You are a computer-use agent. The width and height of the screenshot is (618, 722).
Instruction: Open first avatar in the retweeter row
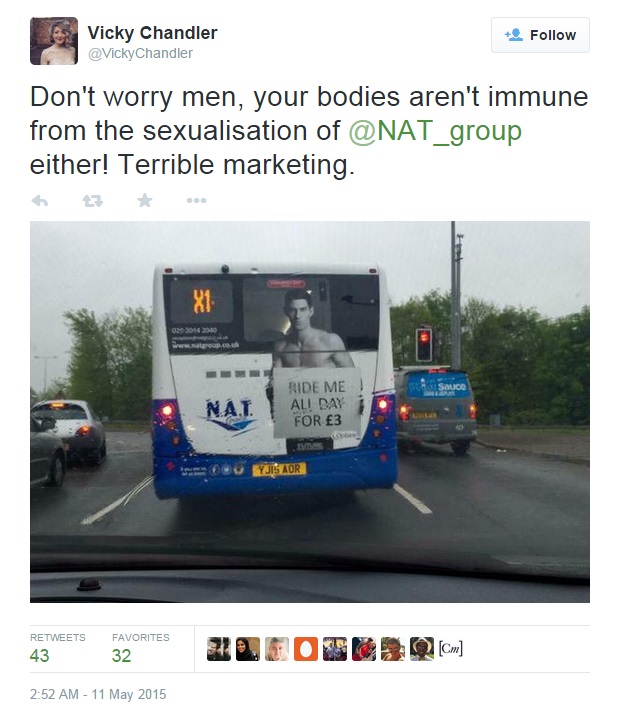pyautogui.click(x=219, y=649)
